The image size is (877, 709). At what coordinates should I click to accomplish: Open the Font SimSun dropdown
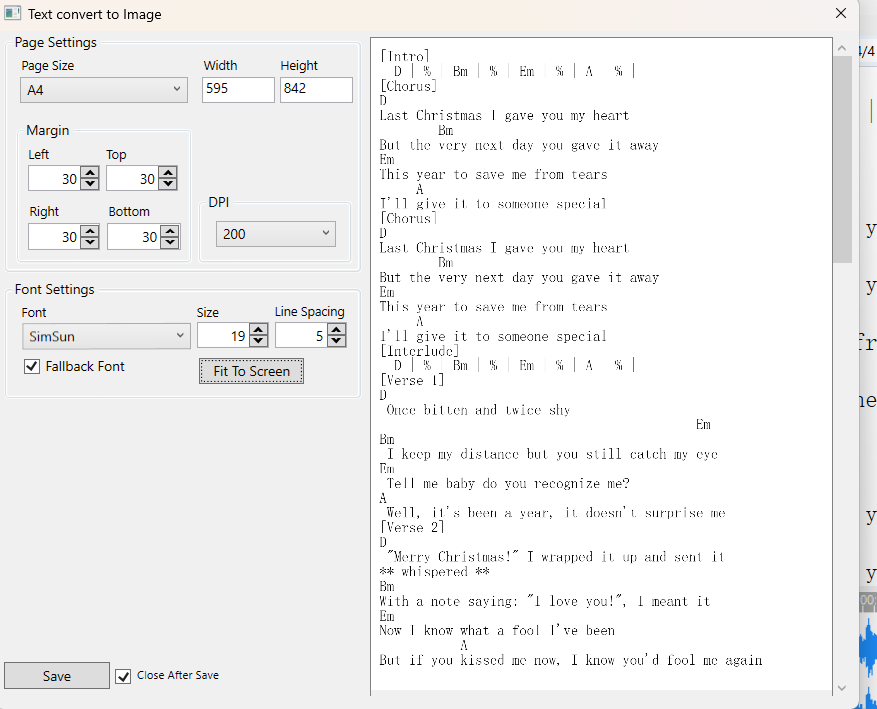coord(105,337)
